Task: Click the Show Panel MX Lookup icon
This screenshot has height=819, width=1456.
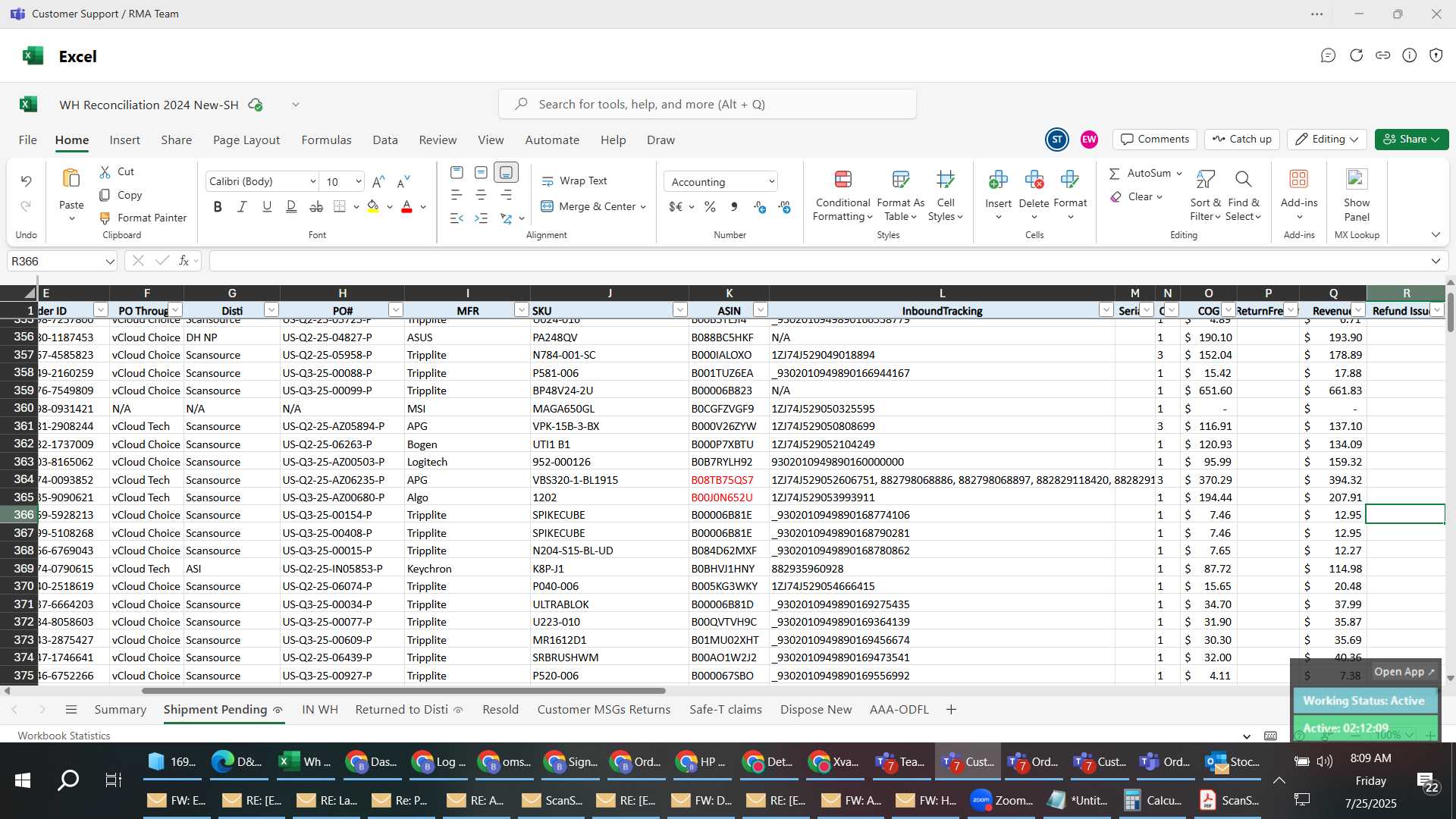Action: coord(1357,179)
